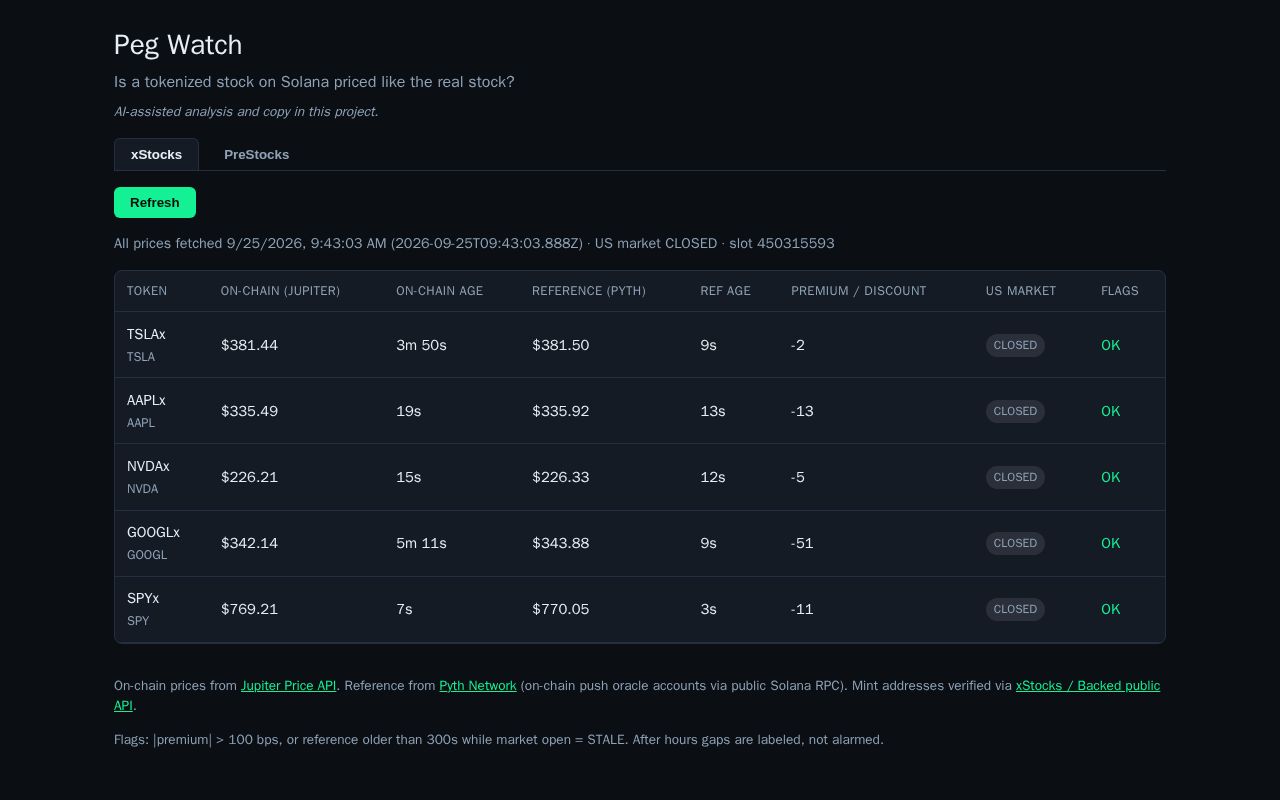
Task: Click the -51 premium value for GOOGLx
Action: coord(802,543)
